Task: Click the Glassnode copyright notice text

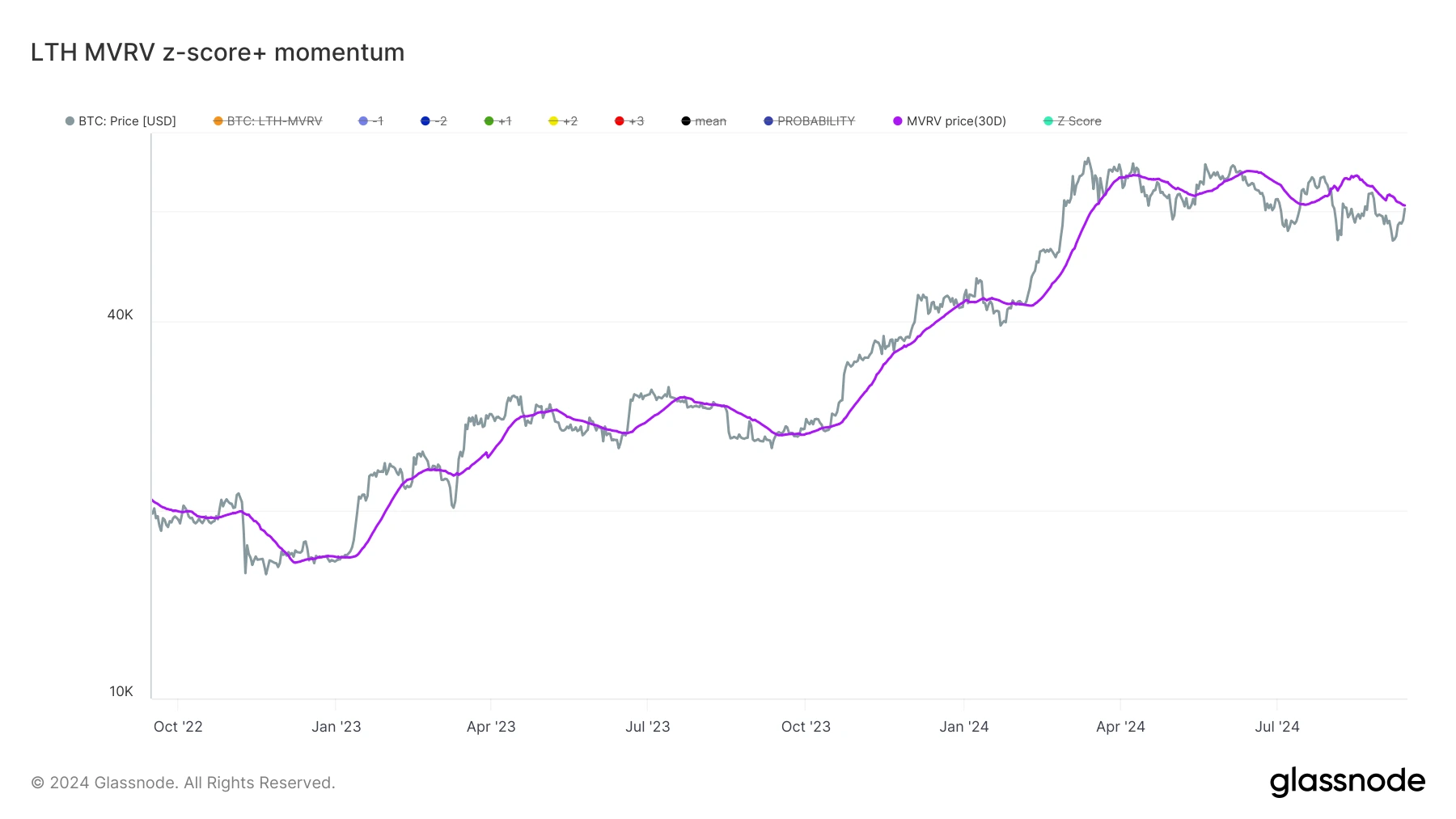Action: 183,783
